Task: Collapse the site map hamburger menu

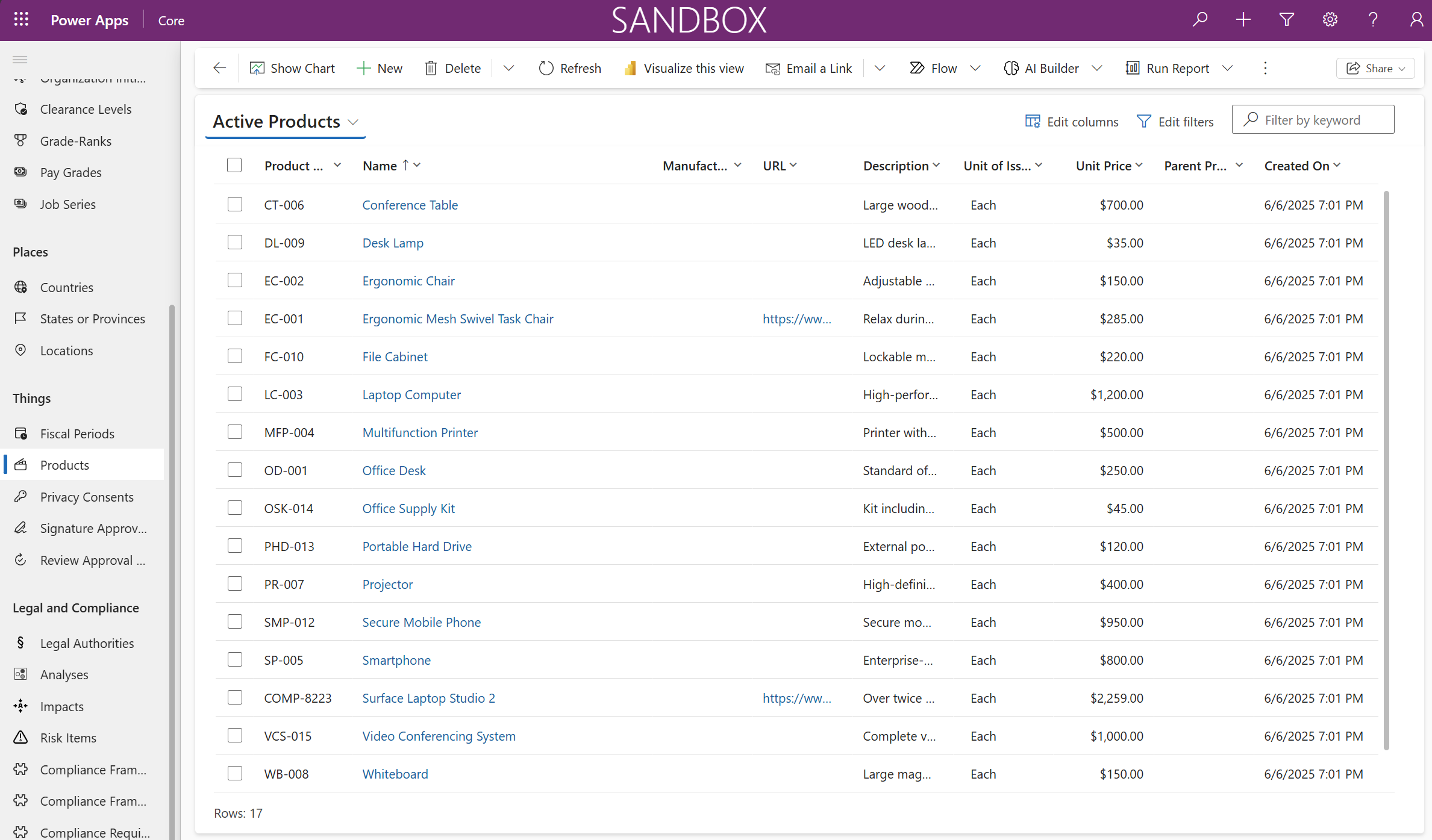Action: 20,60
